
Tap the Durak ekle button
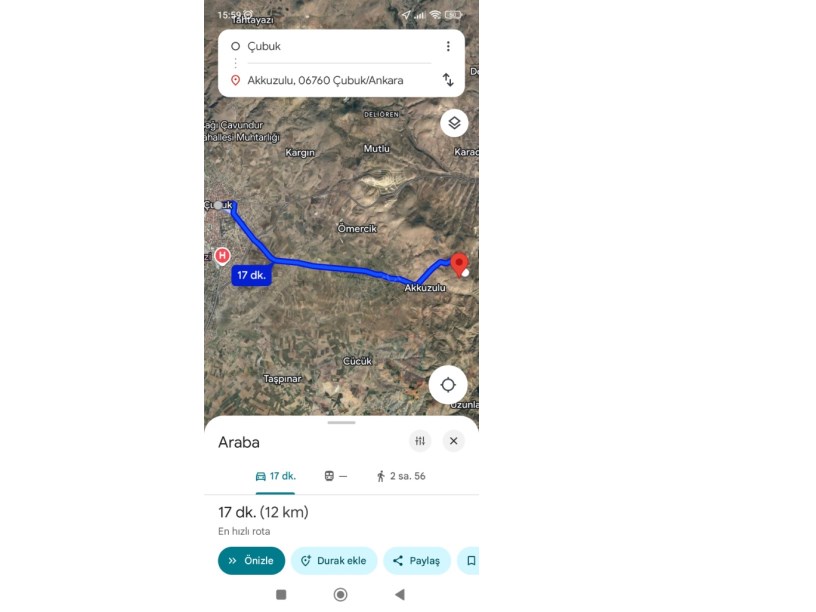(x=334, y=560)
